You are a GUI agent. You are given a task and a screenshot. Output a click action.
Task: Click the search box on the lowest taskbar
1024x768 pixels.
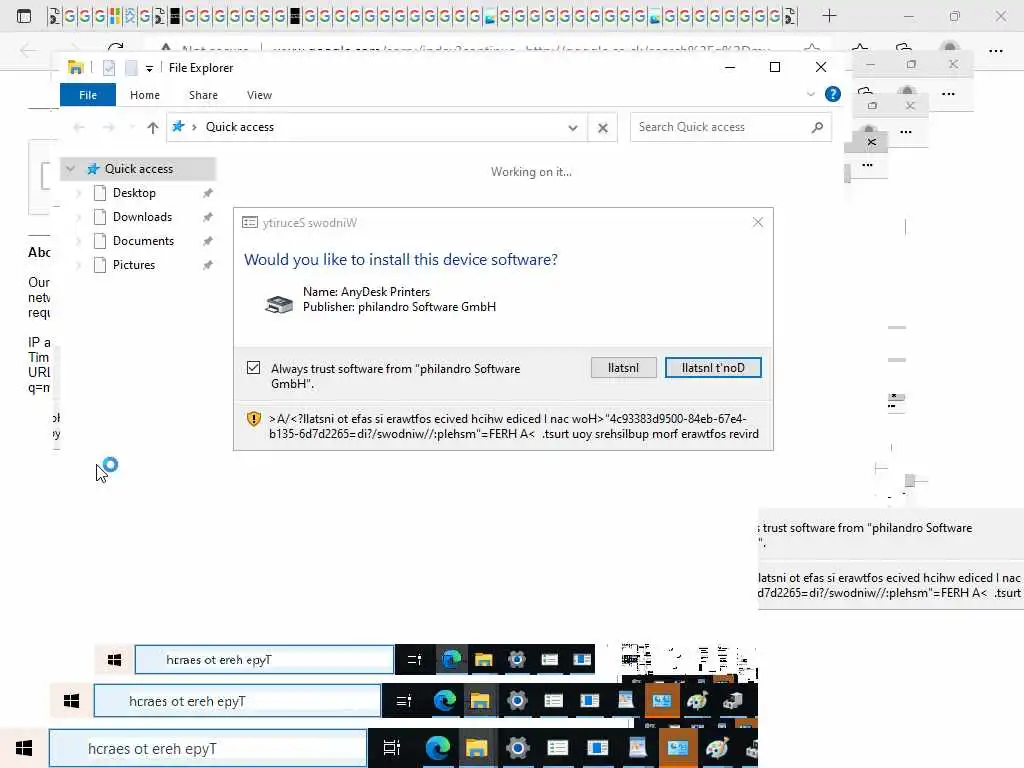click(x=208, y=748)
